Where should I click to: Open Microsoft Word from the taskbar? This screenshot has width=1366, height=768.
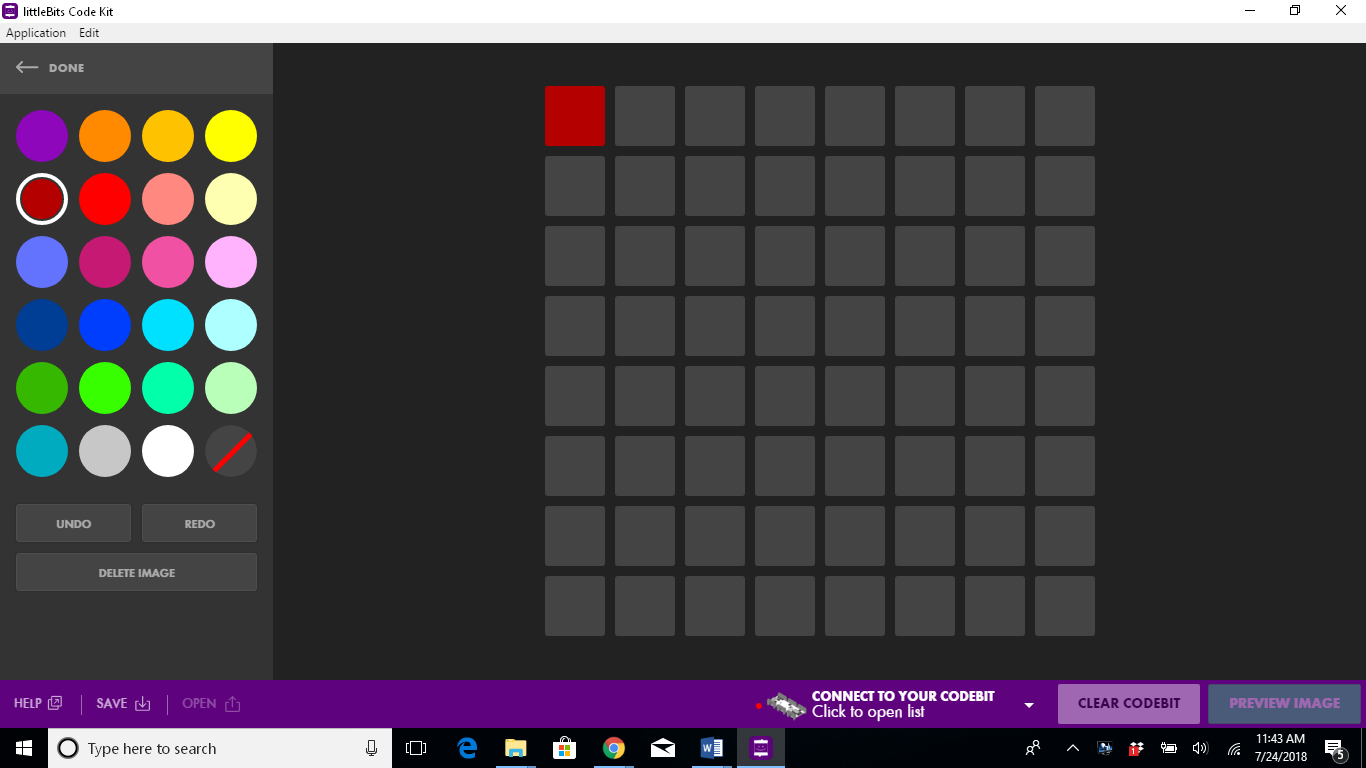711,748
